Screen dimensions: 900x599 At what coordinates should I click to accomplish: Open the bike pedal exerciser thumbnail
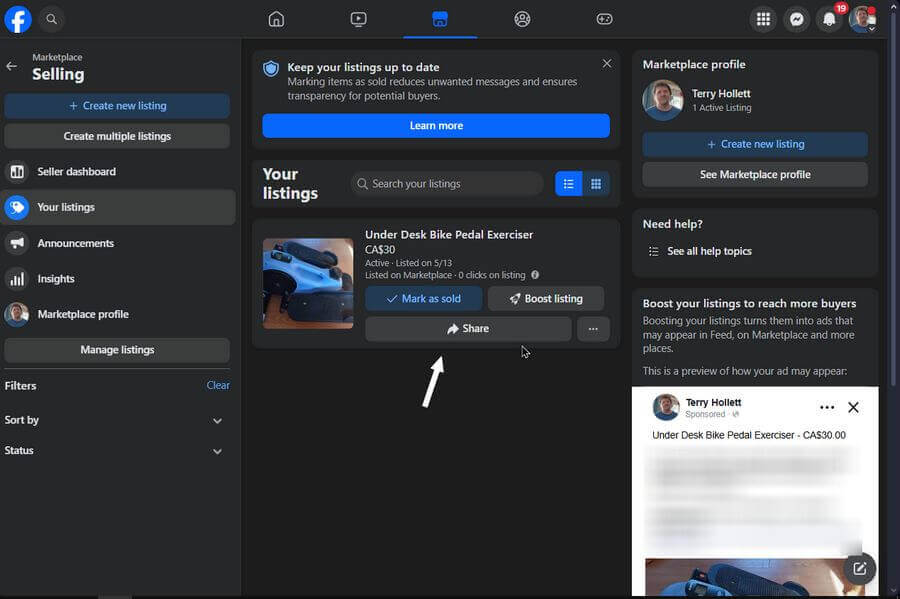tap(308, 283)
